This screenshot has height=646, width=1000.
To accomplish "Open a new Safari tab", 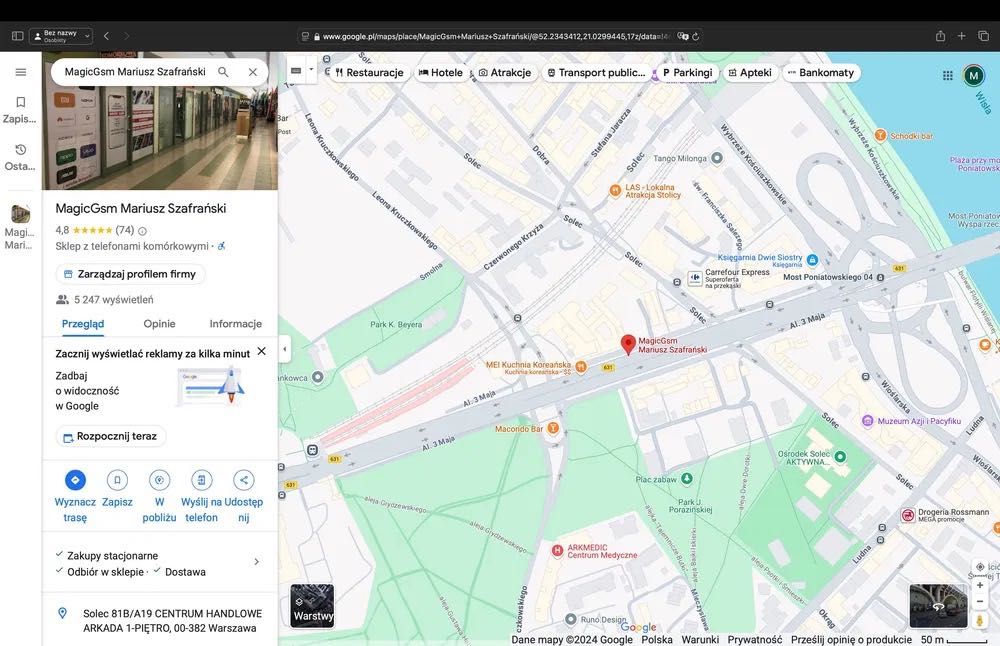I will click(x=962, y=36).
